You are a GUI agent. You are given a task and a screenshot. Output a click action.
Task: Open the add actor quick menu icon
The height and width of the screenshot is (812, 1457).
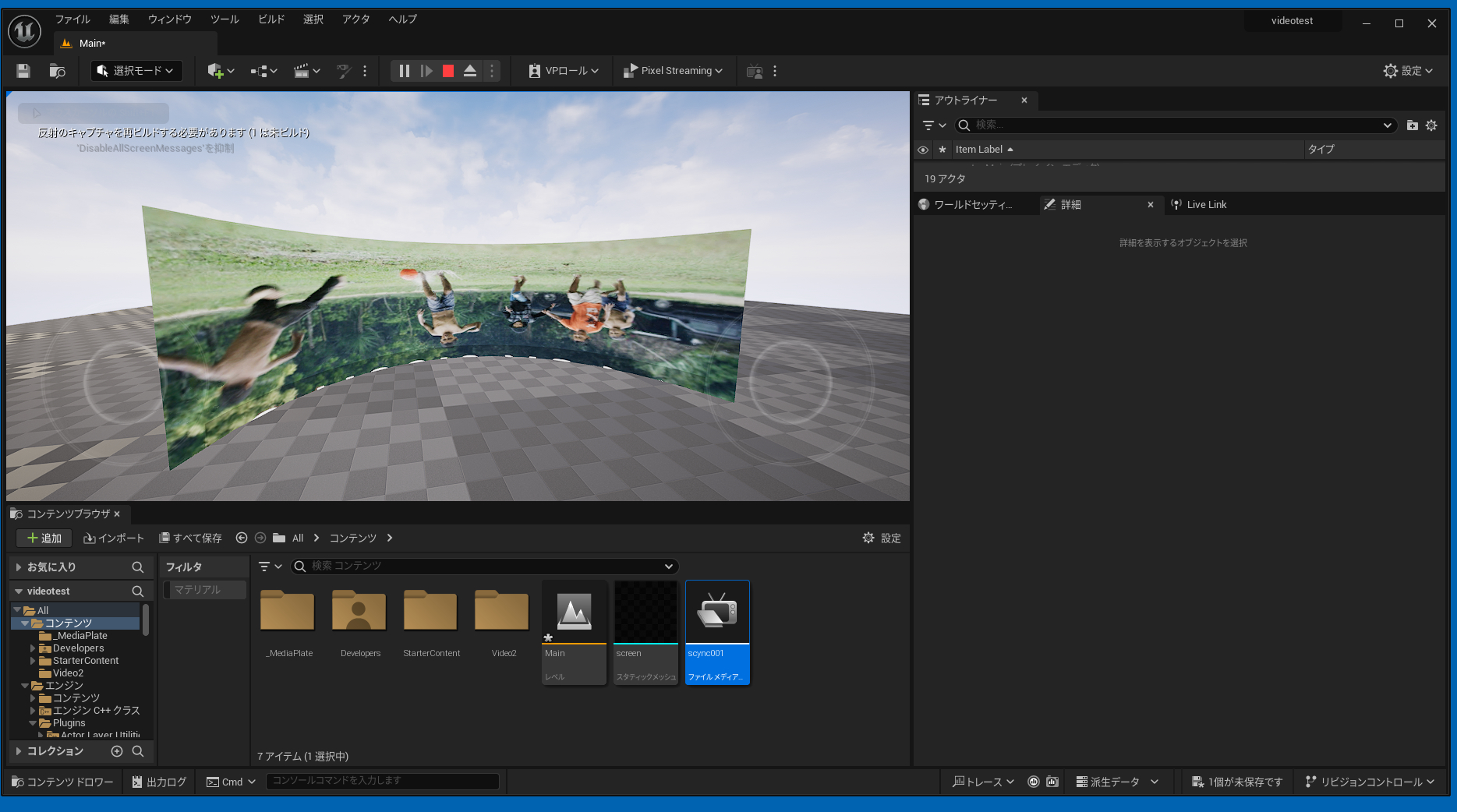click(221, 71)
